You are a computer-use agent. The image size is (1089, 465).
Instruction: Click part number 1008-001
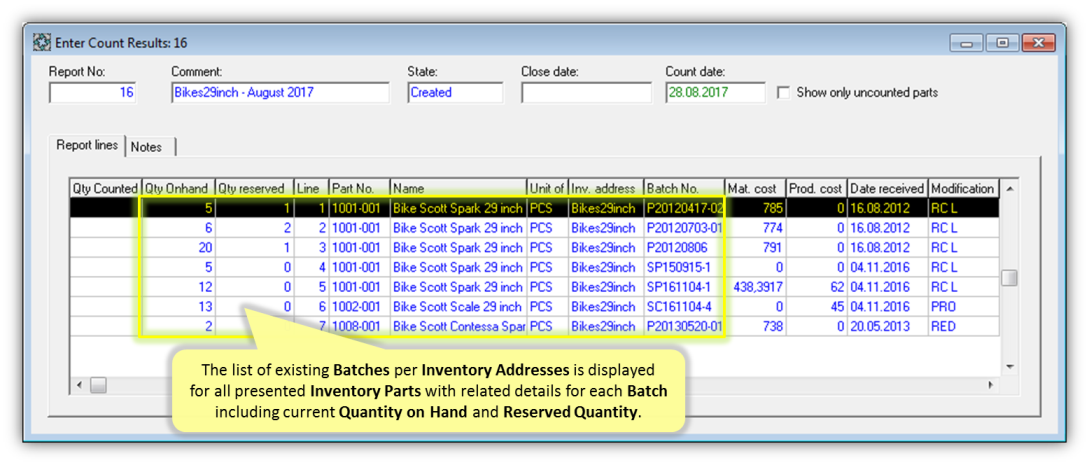click(x=359, y=326)
